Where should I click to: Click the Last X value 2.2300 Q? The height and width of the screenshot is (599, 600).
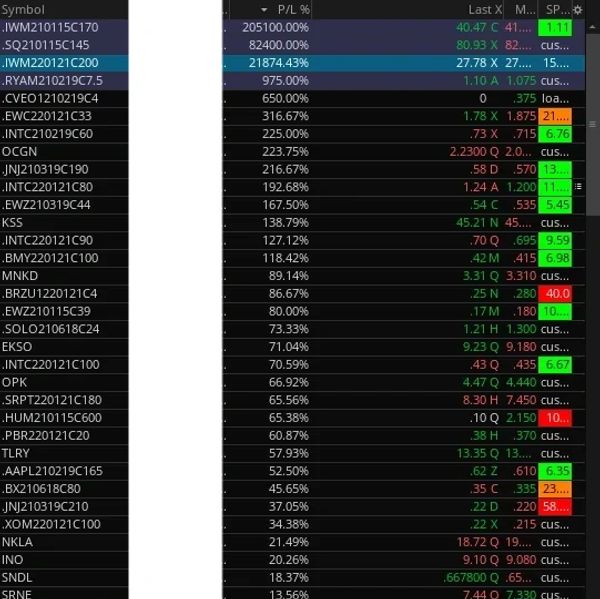point(474,152)
